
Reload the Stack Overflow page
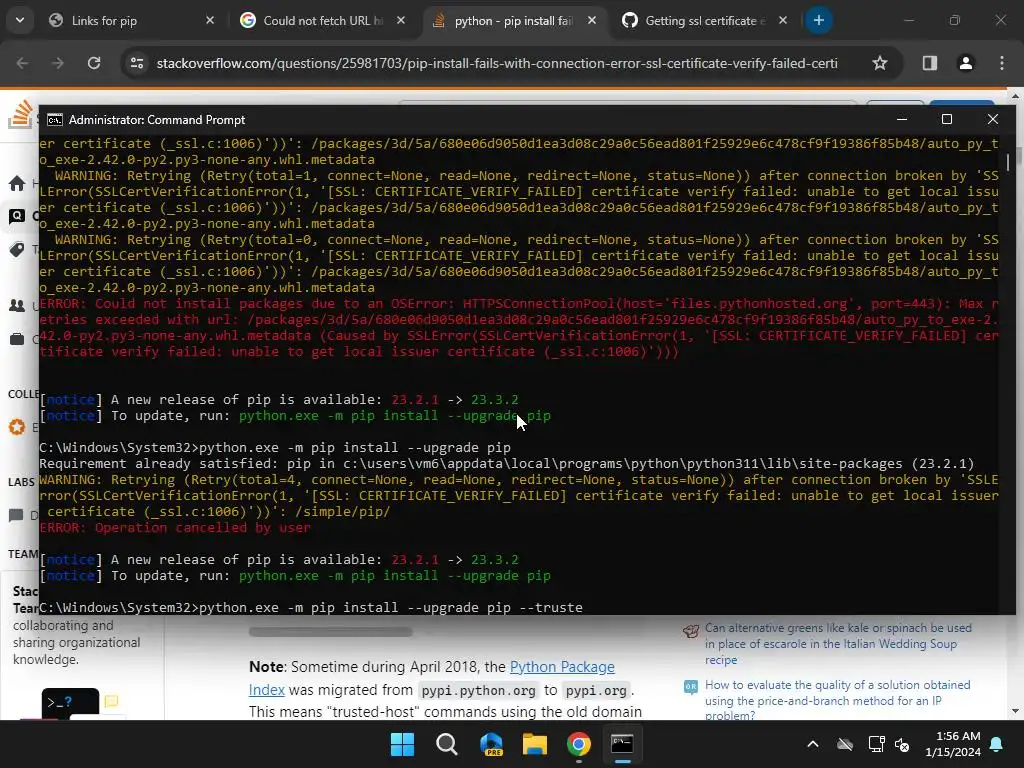94,63
